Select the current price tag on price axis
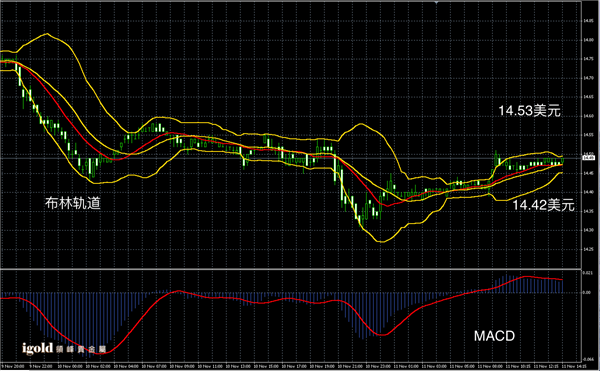 click(x=589, y=158)
